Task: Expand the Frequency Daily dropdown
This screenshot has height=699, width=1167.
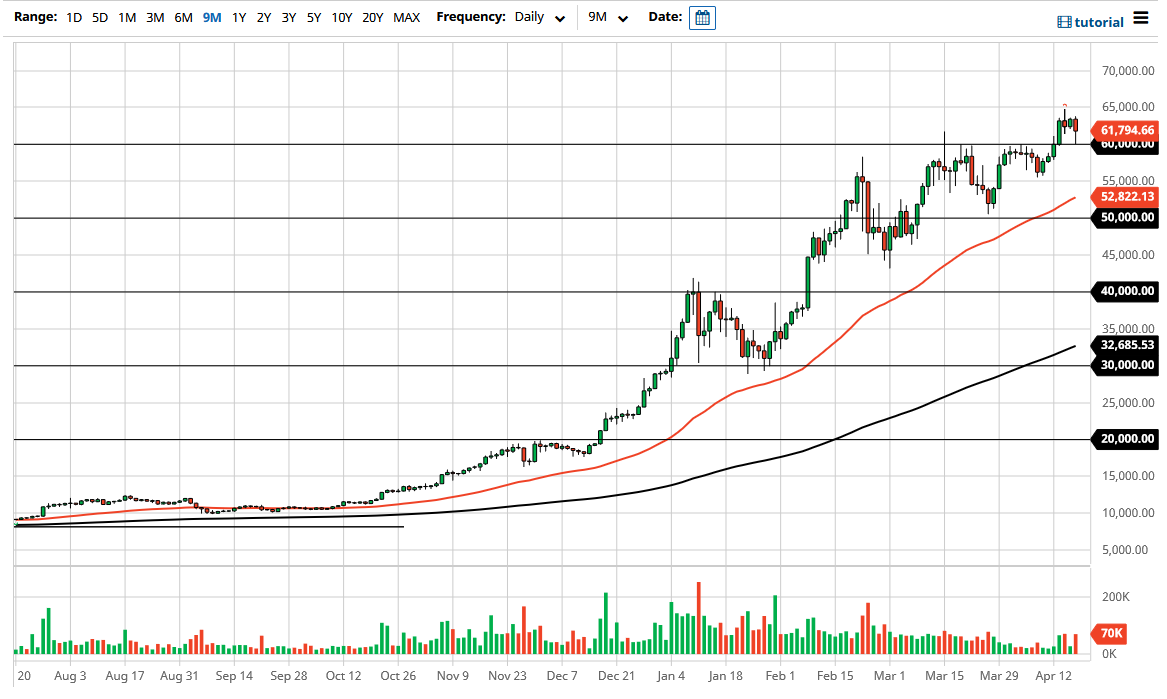Action: point(530,17)
